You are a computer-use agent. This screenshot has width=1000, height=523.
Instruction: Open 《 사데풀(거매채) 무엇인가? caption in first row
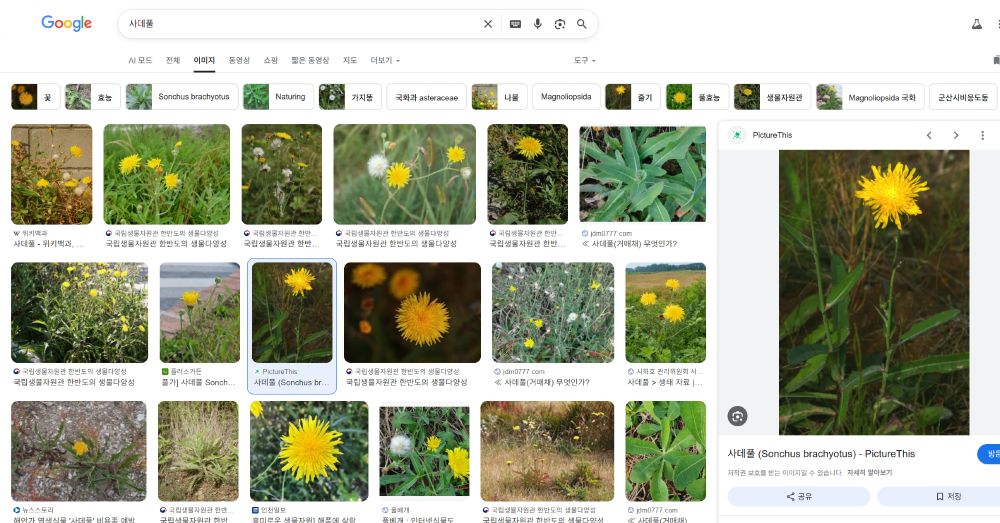click(x=629, y=244)
